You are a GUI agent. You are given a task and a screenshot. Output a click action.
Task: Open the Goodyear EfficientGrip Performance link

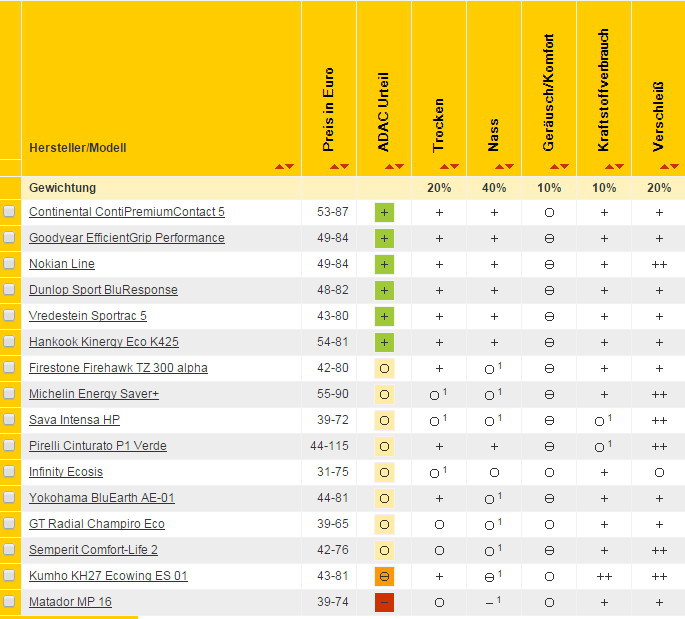click(126, 238)
